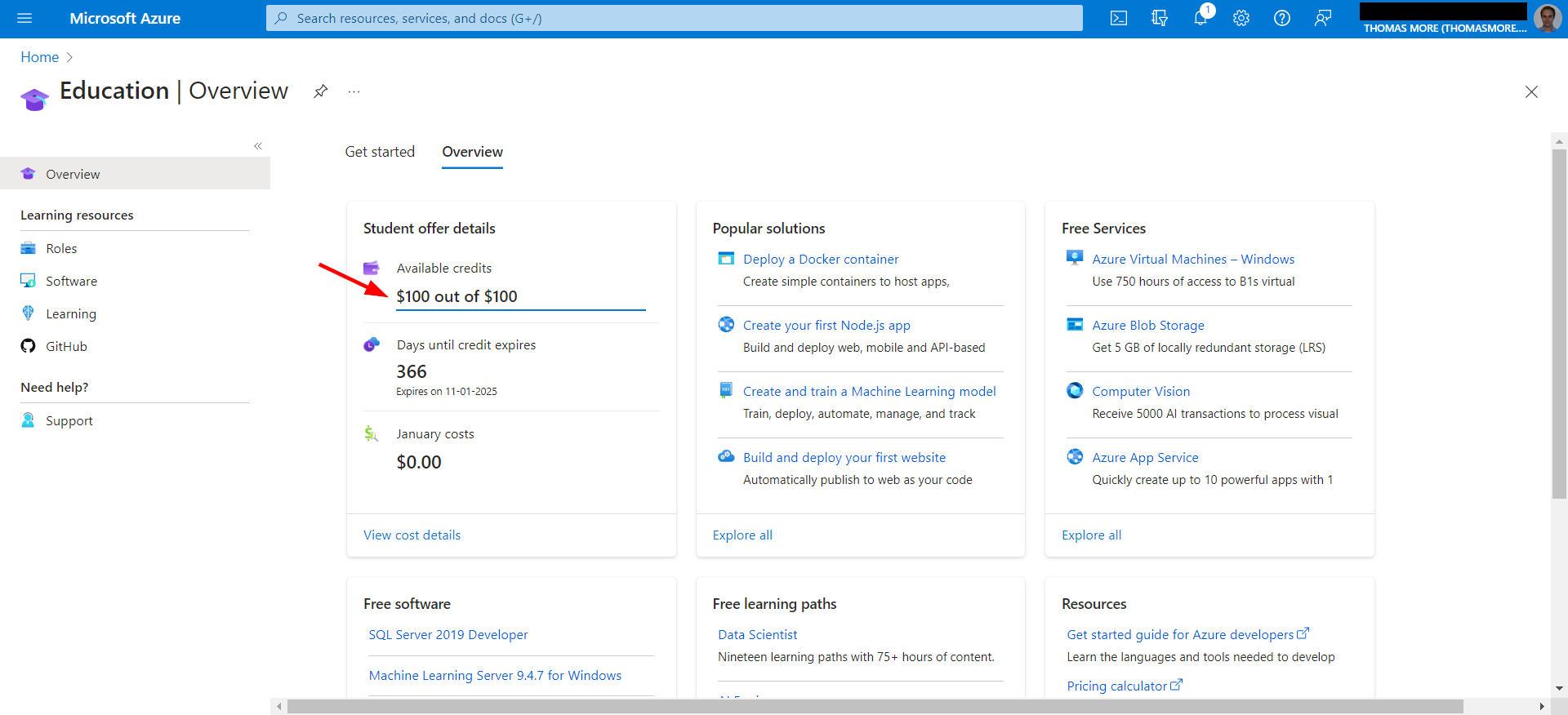Open Azure App Service link
Screen dimensions: 1568x715
pyautogui.click(x=1145, y=457)
